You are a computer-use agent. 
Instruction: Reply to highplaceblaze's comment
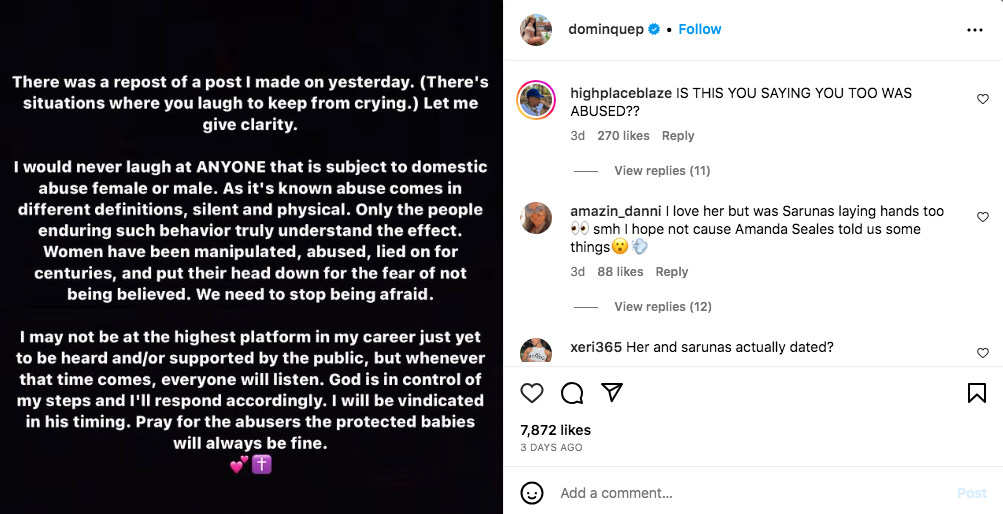tap(678, 136)
